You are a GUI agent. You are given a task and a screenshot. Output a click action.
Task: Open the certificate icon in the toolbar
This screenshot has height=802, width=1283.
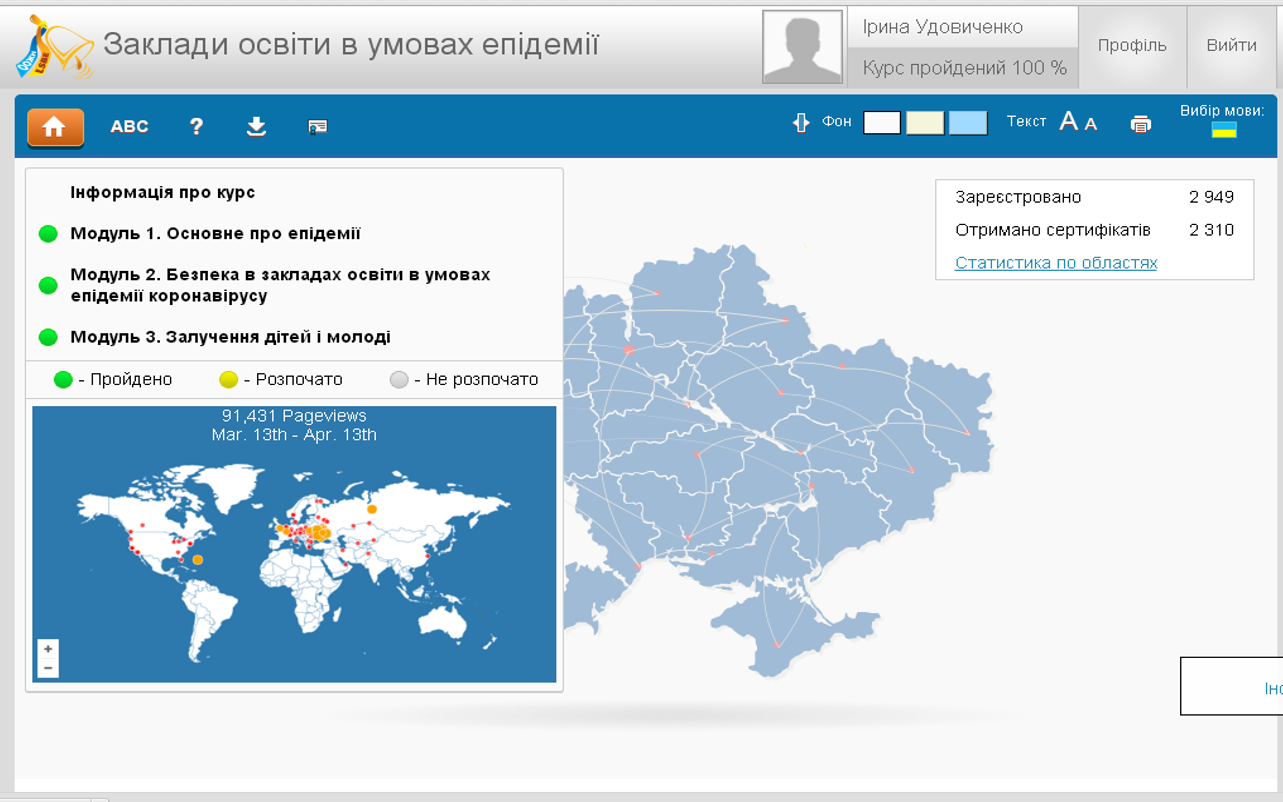pos(317,127)
